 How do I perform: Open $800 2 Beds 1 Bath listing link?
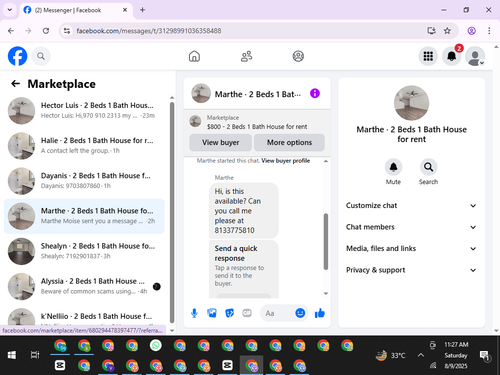tap(257, 127)
